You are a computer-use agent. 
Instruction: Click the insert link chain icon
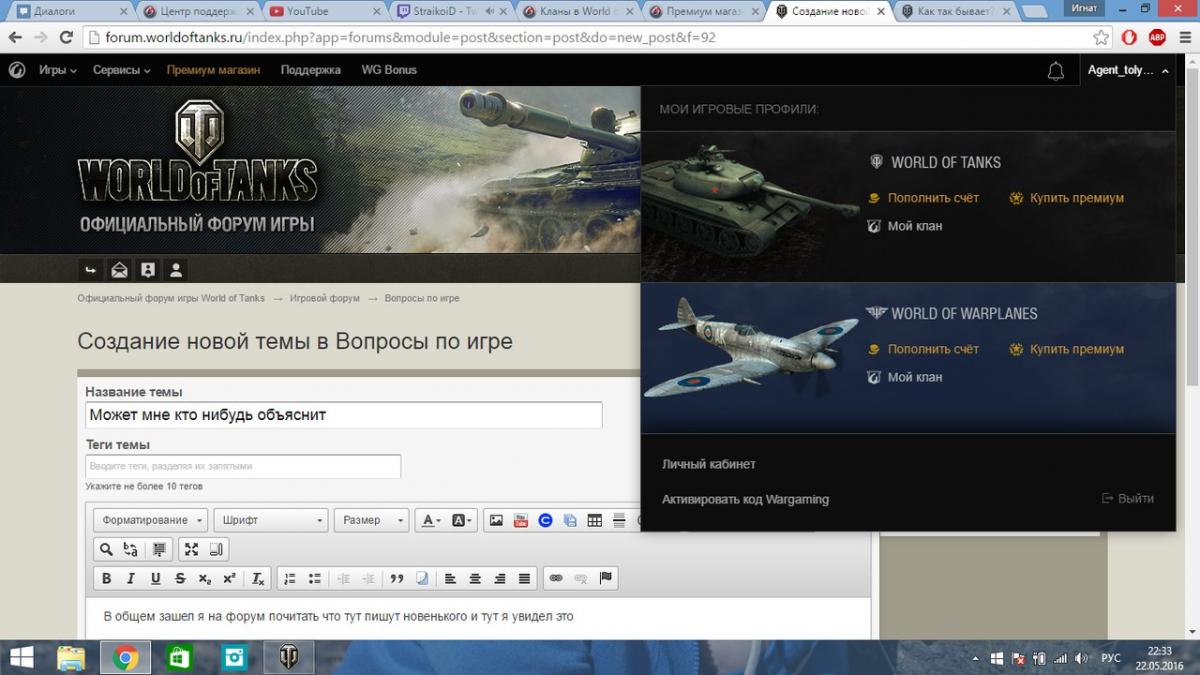click(556, 578)
